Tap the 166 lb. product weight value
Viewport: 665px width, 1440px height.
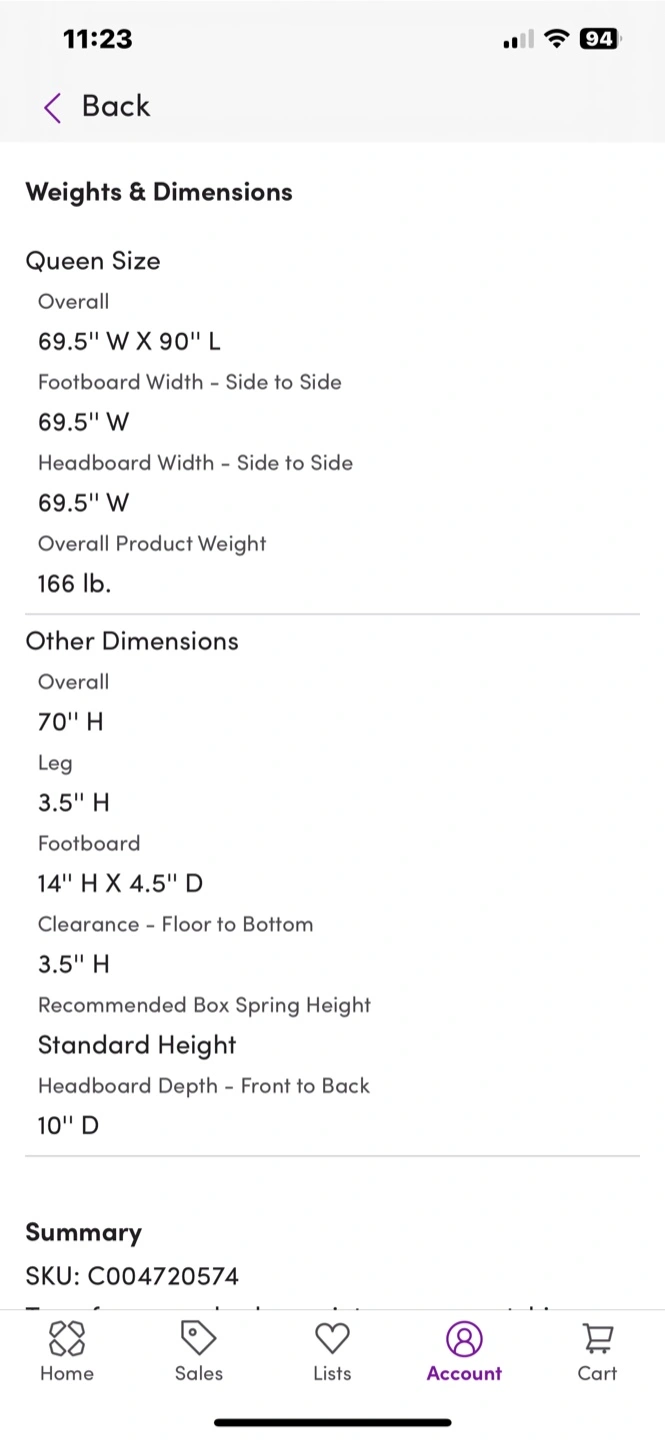click(x=74, y=584)
